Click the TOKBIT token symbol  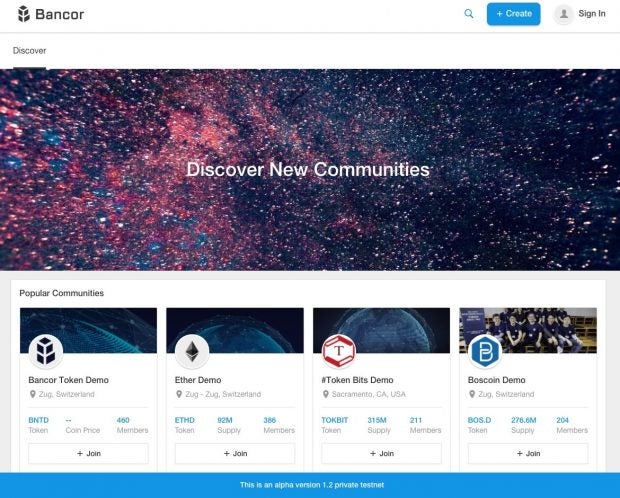[x=335, y=420]
